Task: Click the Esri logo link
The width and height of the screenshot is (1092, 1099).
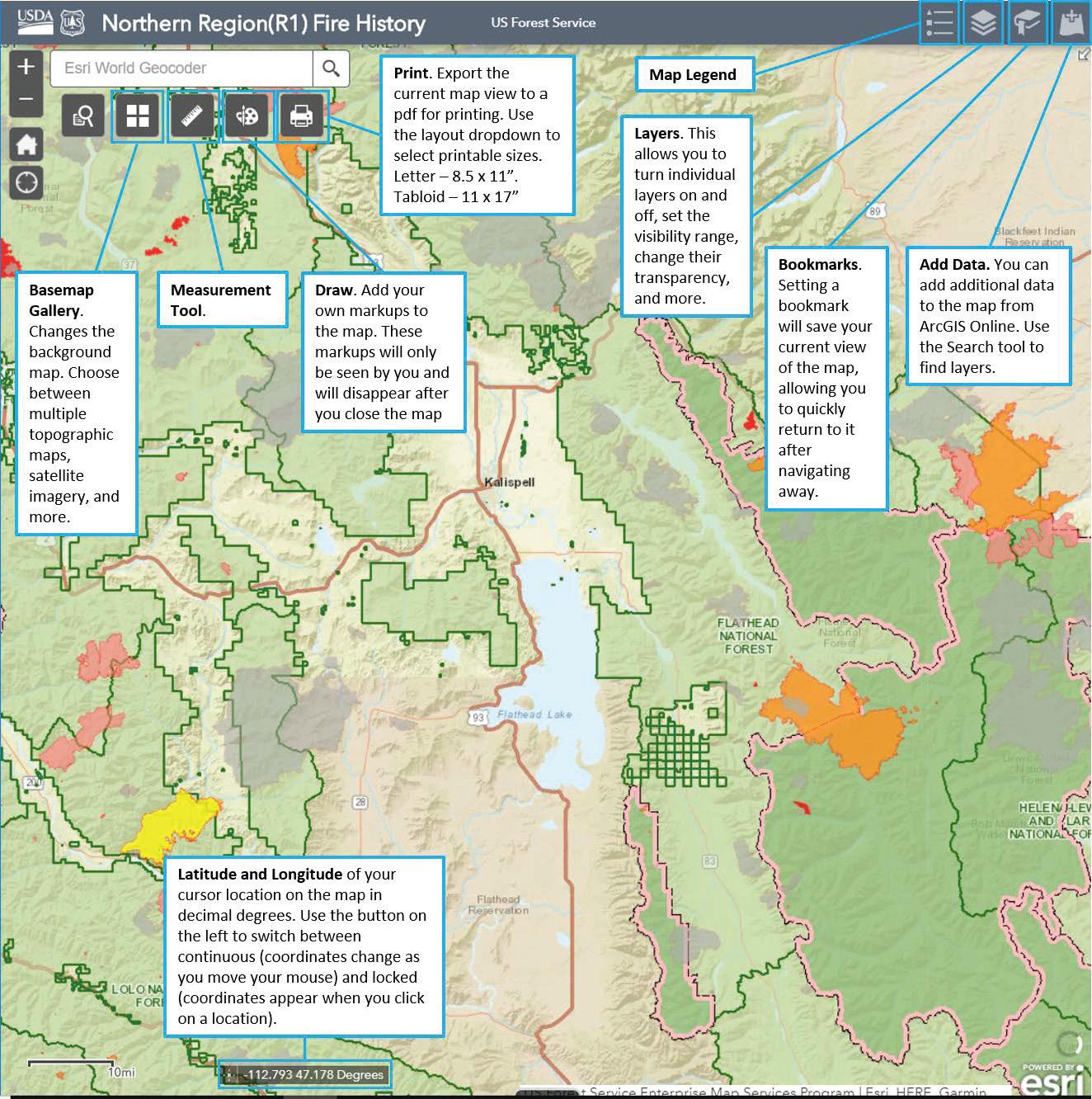Action: point(1051,1079)
